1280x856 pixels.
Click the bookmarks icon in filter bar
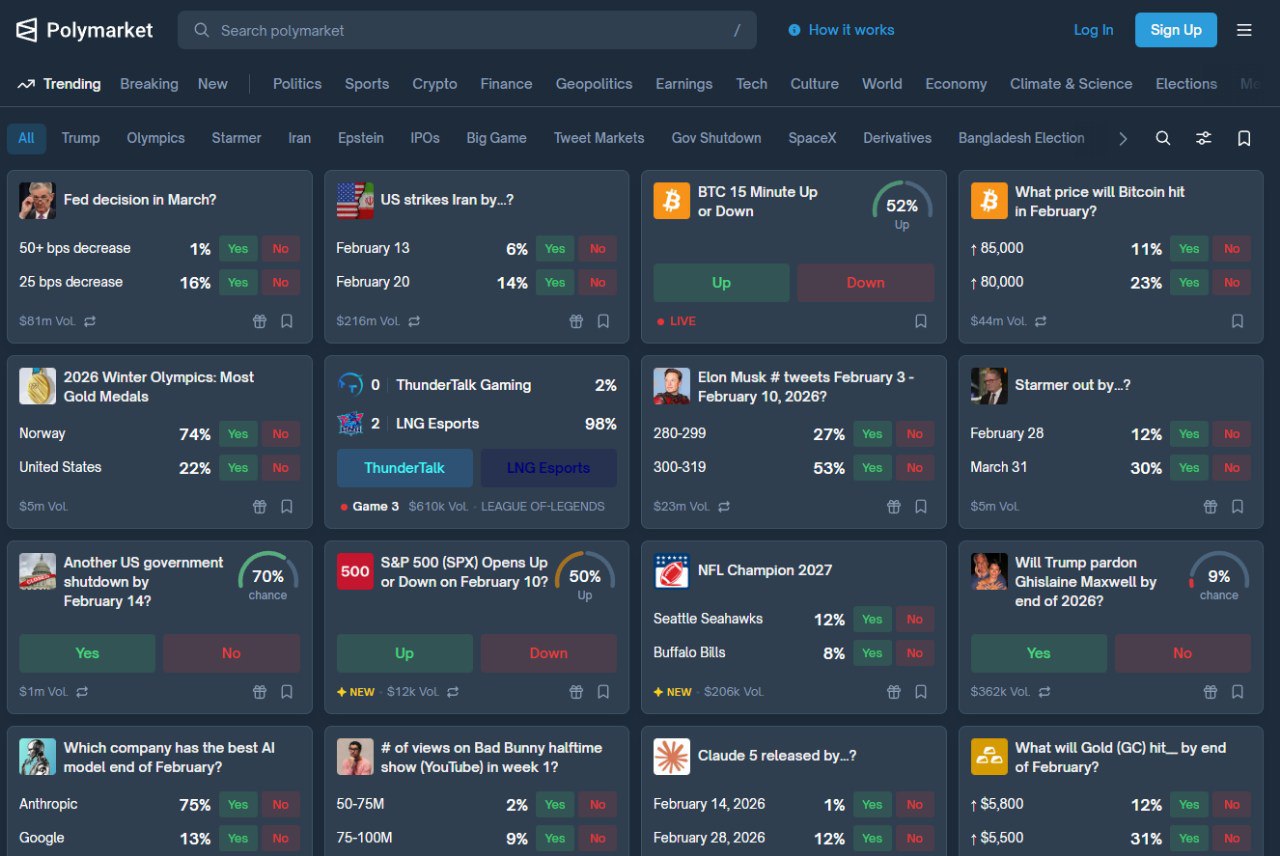(1244, 138)
